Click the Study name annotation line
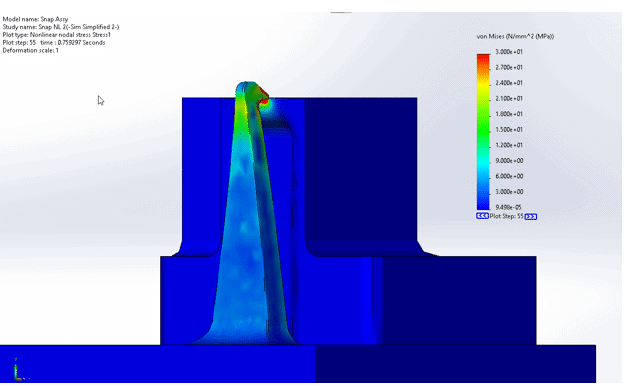The height and width of the screenshot is (387, 624). tap(61, 27)
